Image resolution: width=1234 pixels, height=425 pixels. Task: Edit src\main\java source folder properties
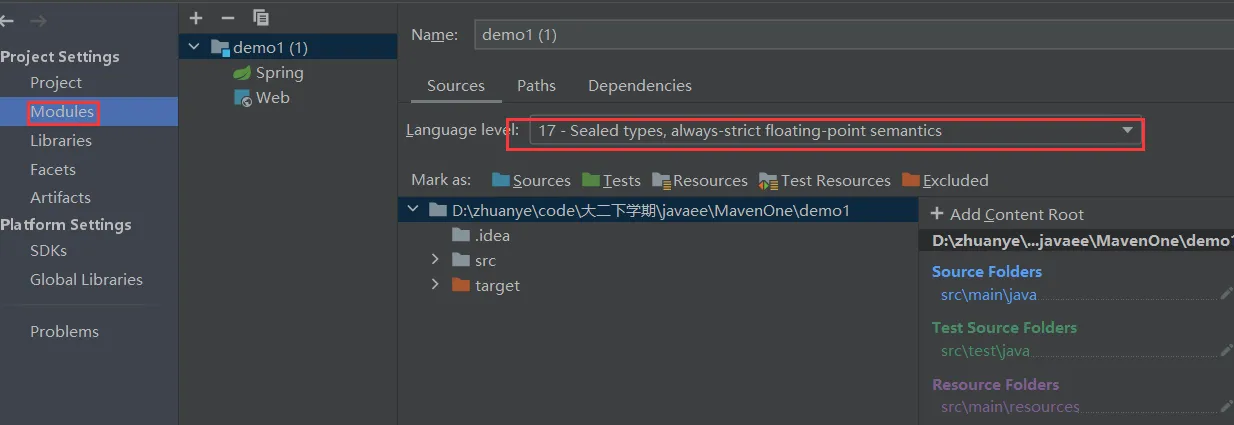point(1226,294)
